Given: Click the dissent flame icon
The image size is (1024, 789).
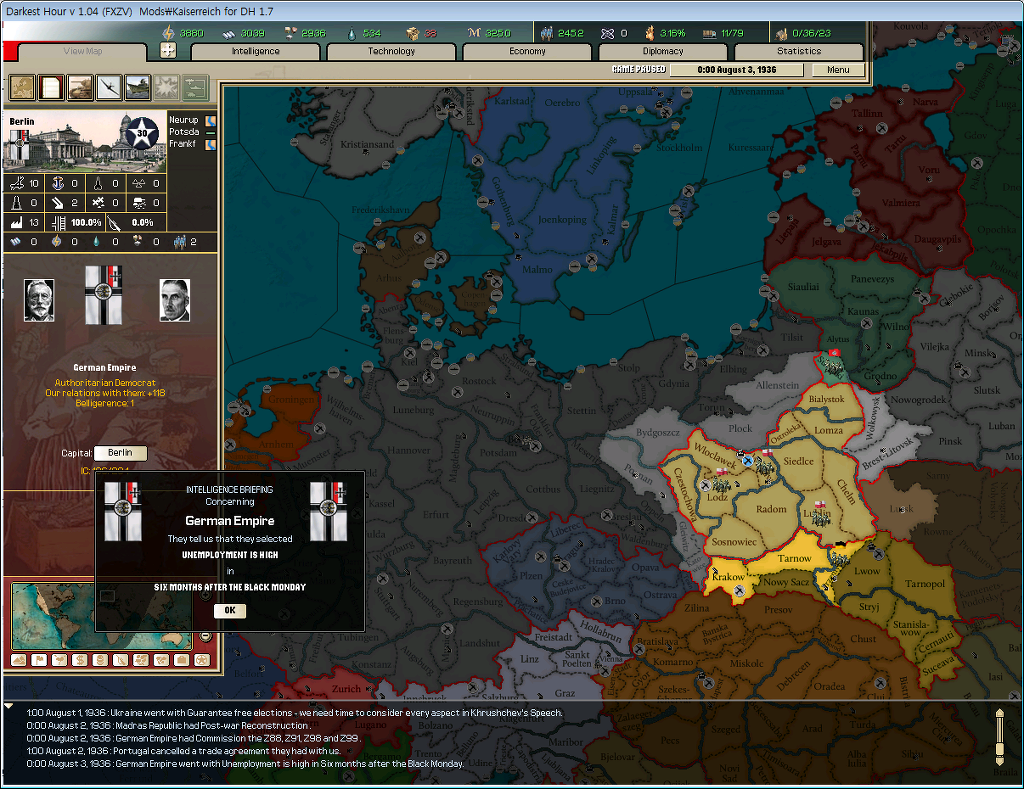Looking at the screenshot, I should click(x=650, y=33).
